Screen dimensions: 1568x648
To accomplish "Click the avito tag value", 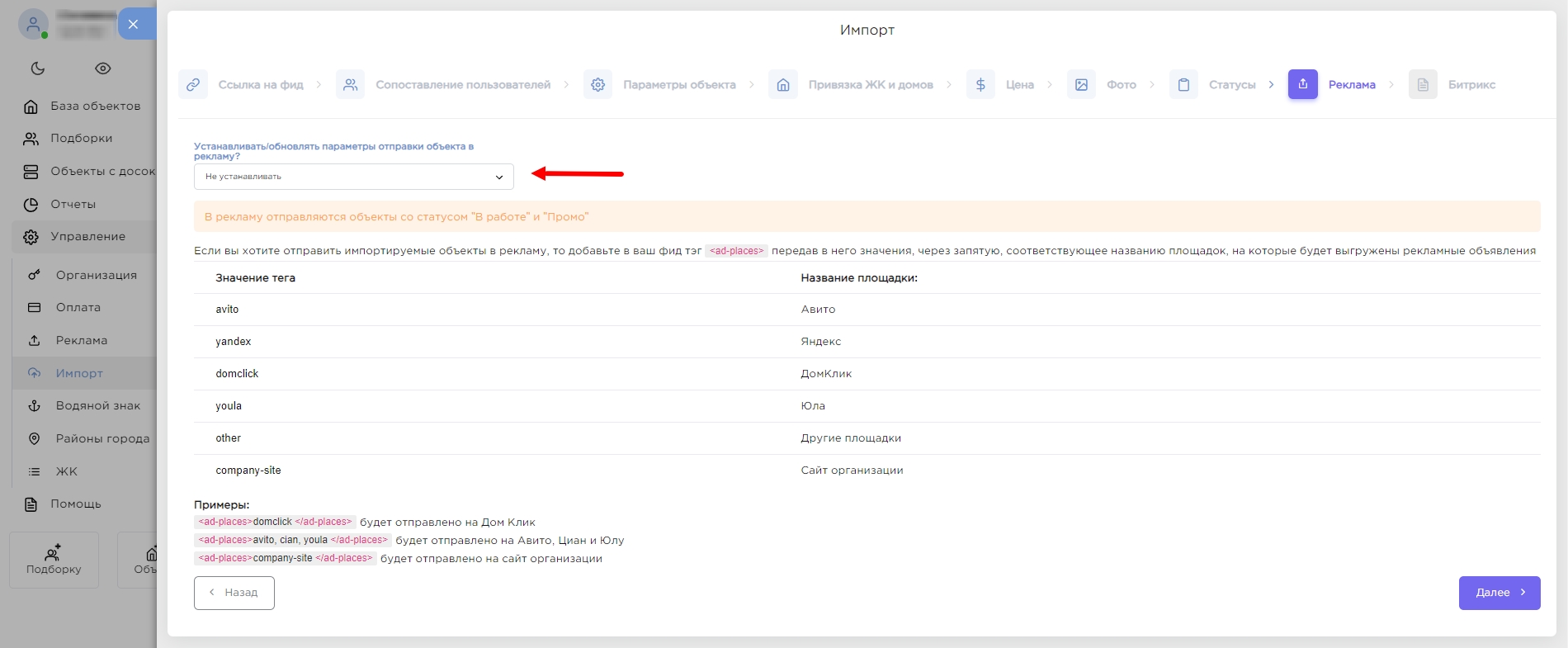I will point(227,310).
